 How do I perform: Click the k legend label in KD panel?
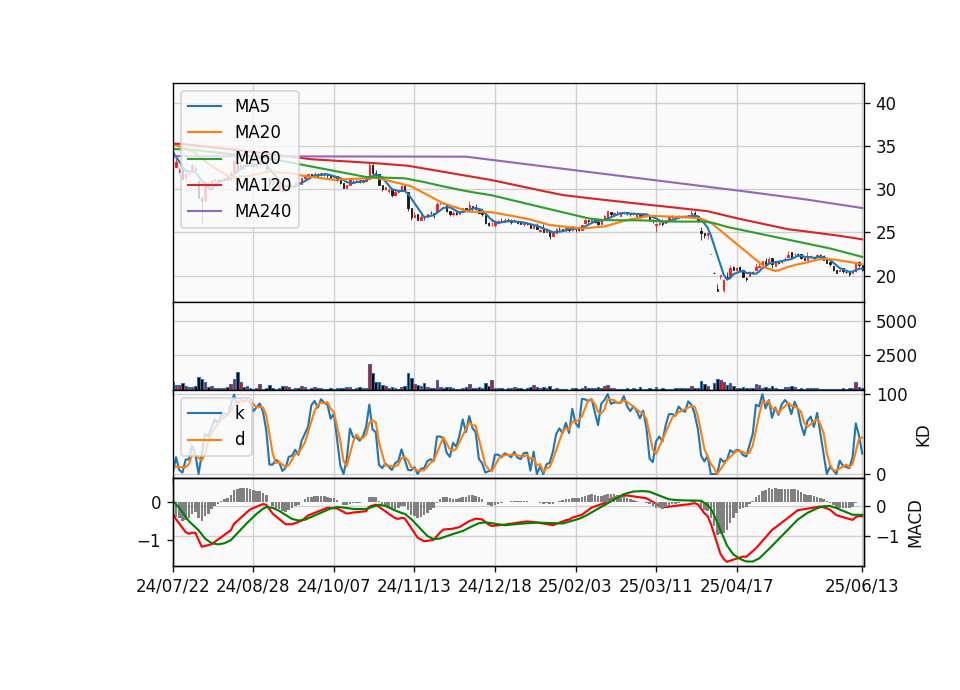(239, 413)
